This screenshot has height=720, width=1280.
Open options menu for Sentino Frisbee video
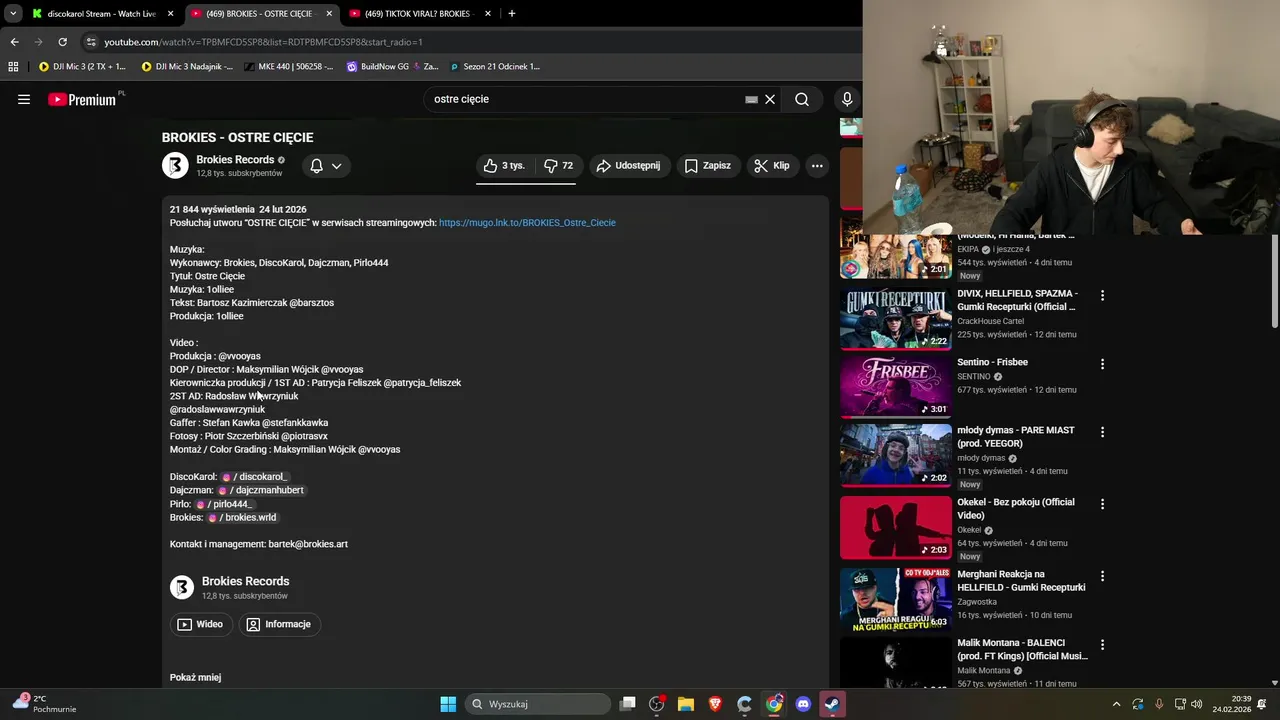pyautogui.click(x=1102, y=364)
